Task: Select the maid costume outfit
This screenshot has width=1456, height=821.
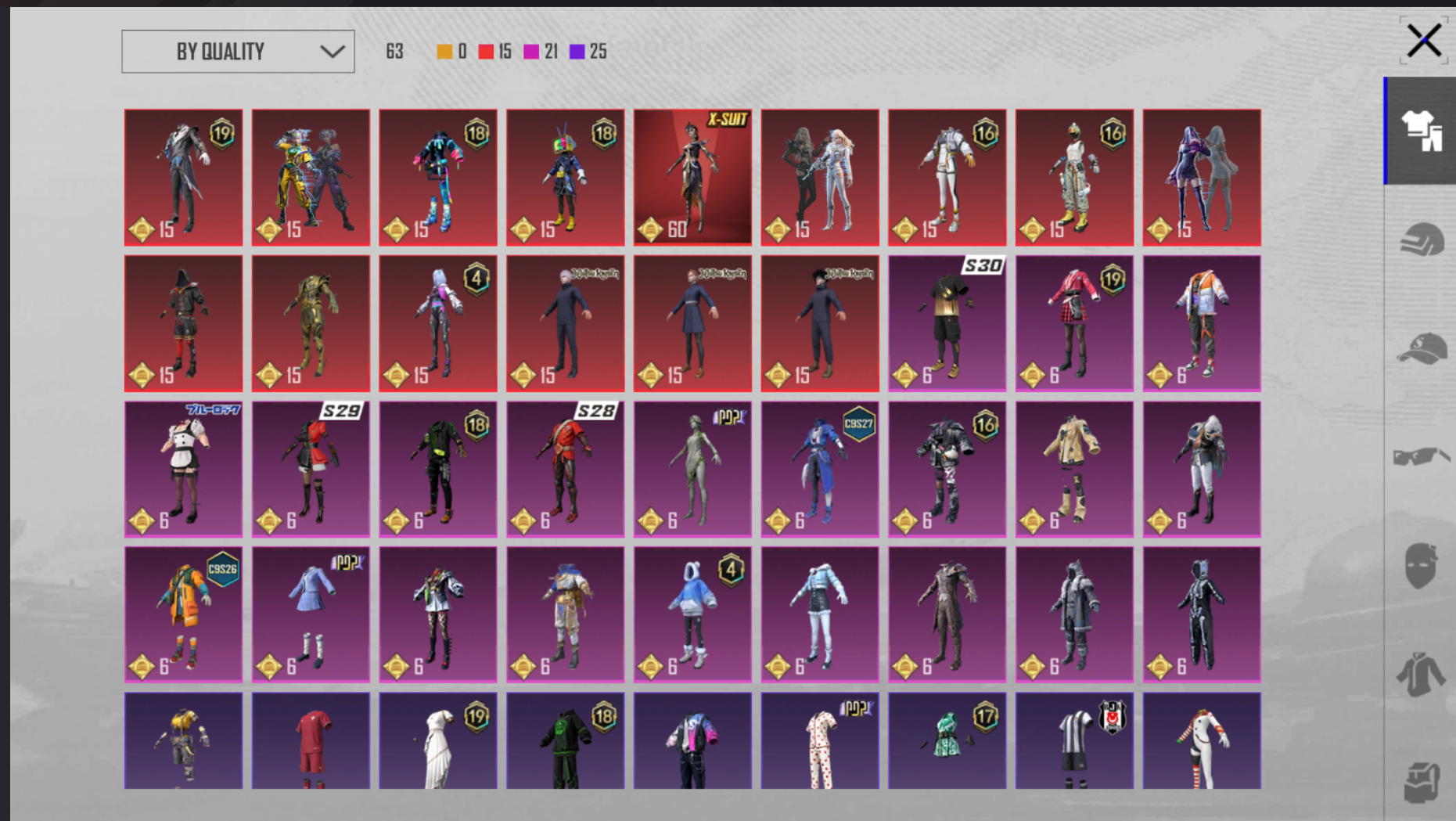Action: pos(184,469)
